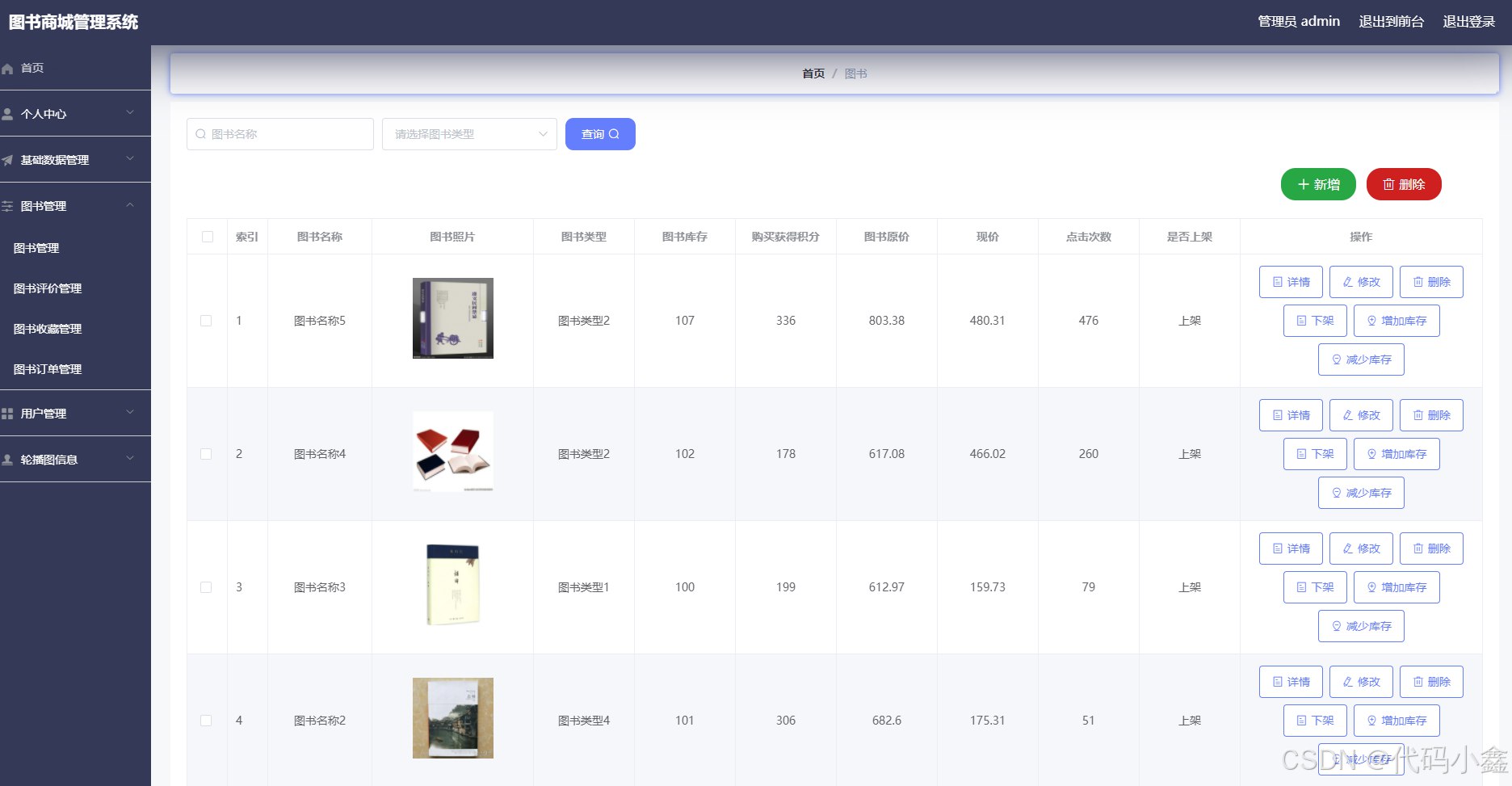
Task: Click the magnifier icon in 图书名称 search box
Action: click(201, 134)
